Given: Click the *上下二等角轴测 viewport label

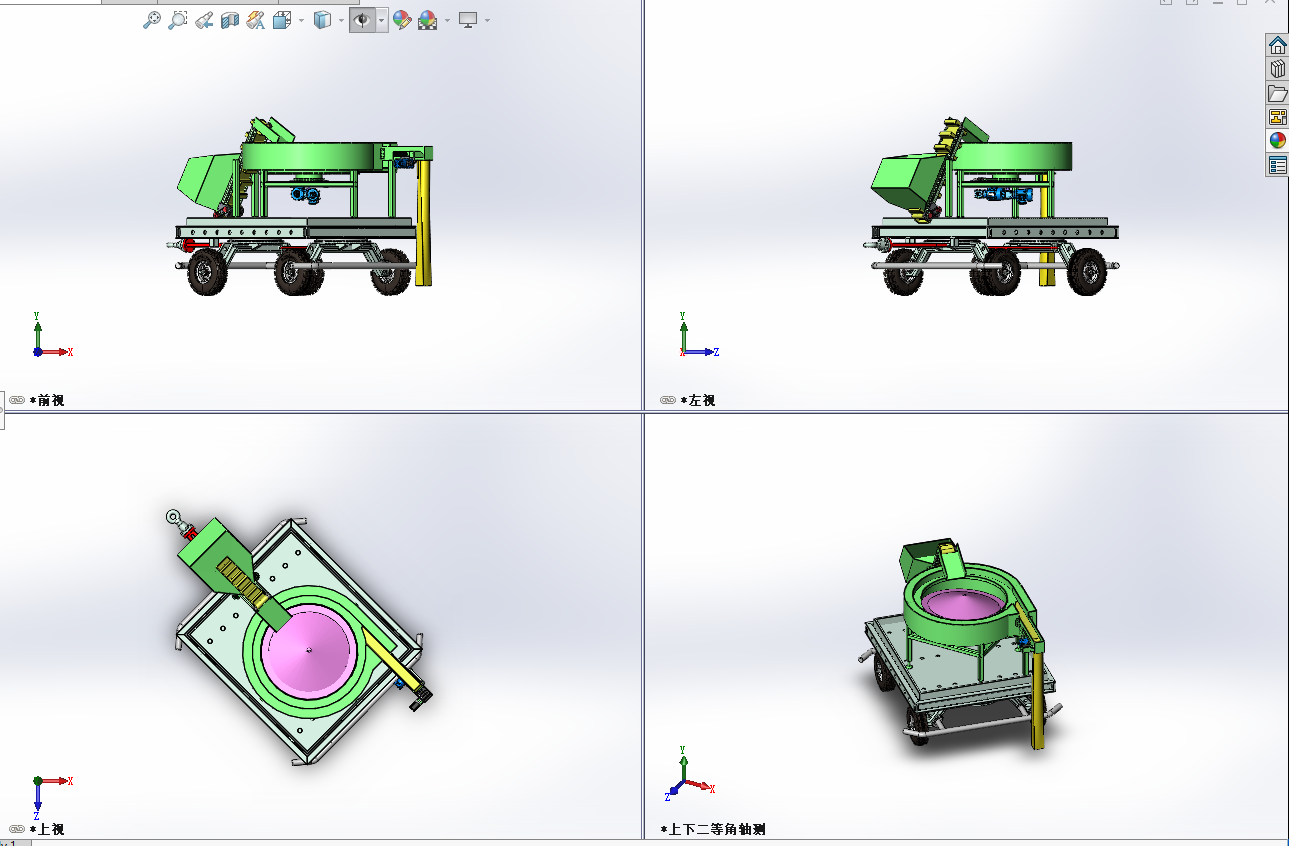Looking at the screenshot, I should tap(713, 829).
